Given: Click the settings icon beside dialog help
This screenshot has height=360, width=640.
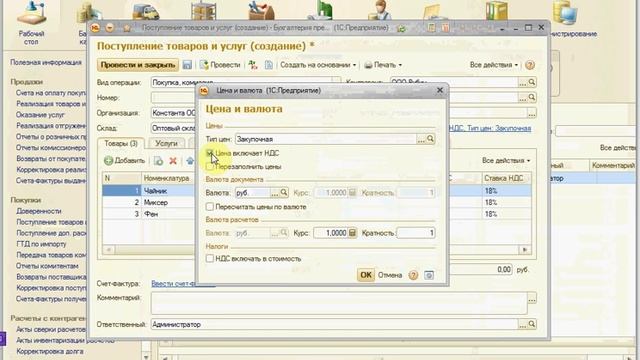Looking at the screenshot, I should 429,275.
